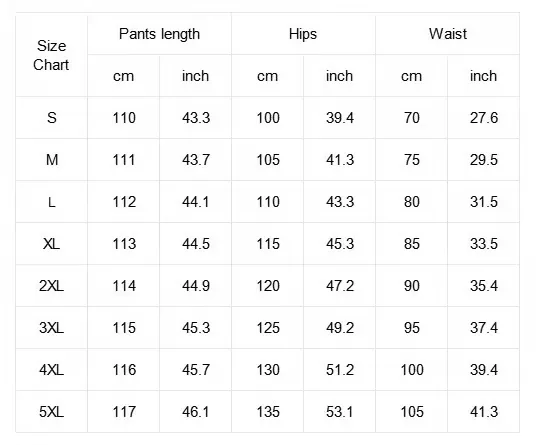Select the 3XL size row label

pos(51,328)
